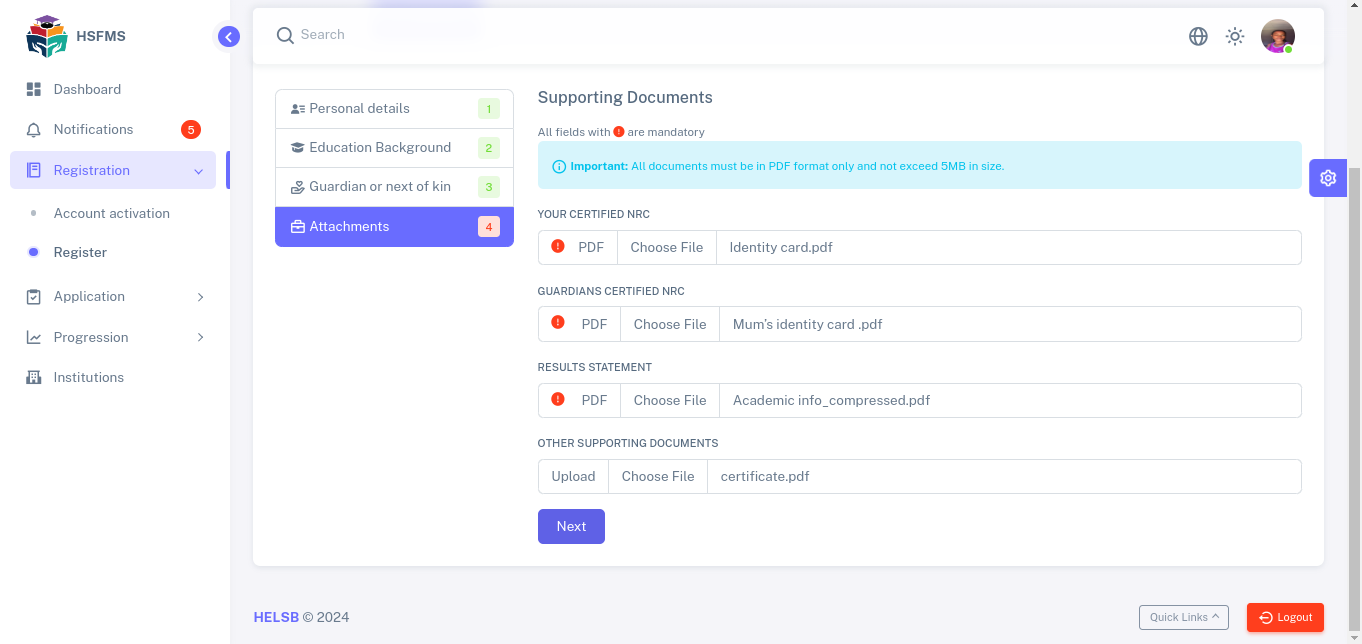Open Institutions page from the sidebar
The width and height of the screenshot is (1362, 644).
[x=88, y=377]
